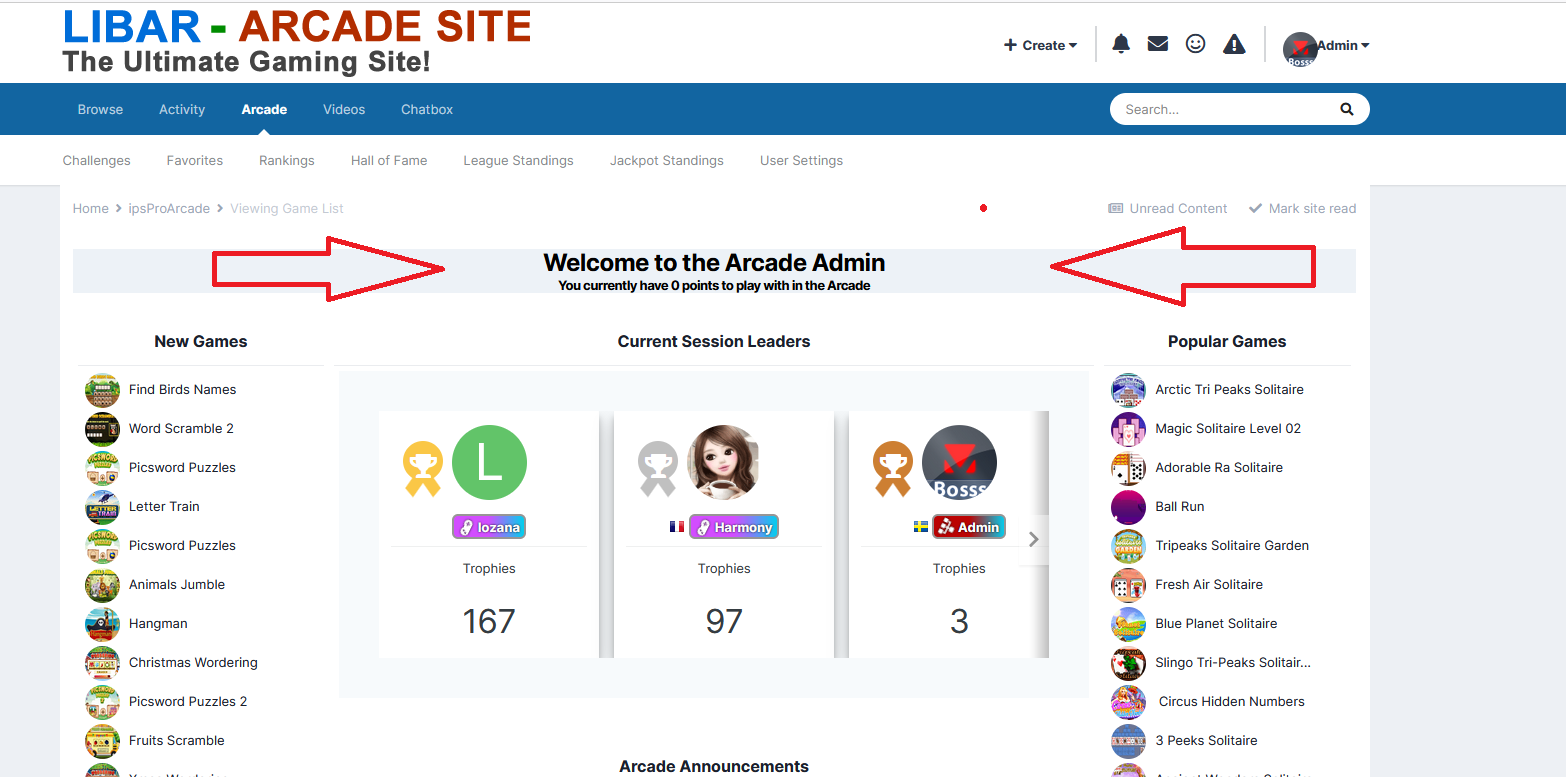Open the notifications bell icon
The width and height of the screenshot is (1566, 777).
coord(1121,44)
